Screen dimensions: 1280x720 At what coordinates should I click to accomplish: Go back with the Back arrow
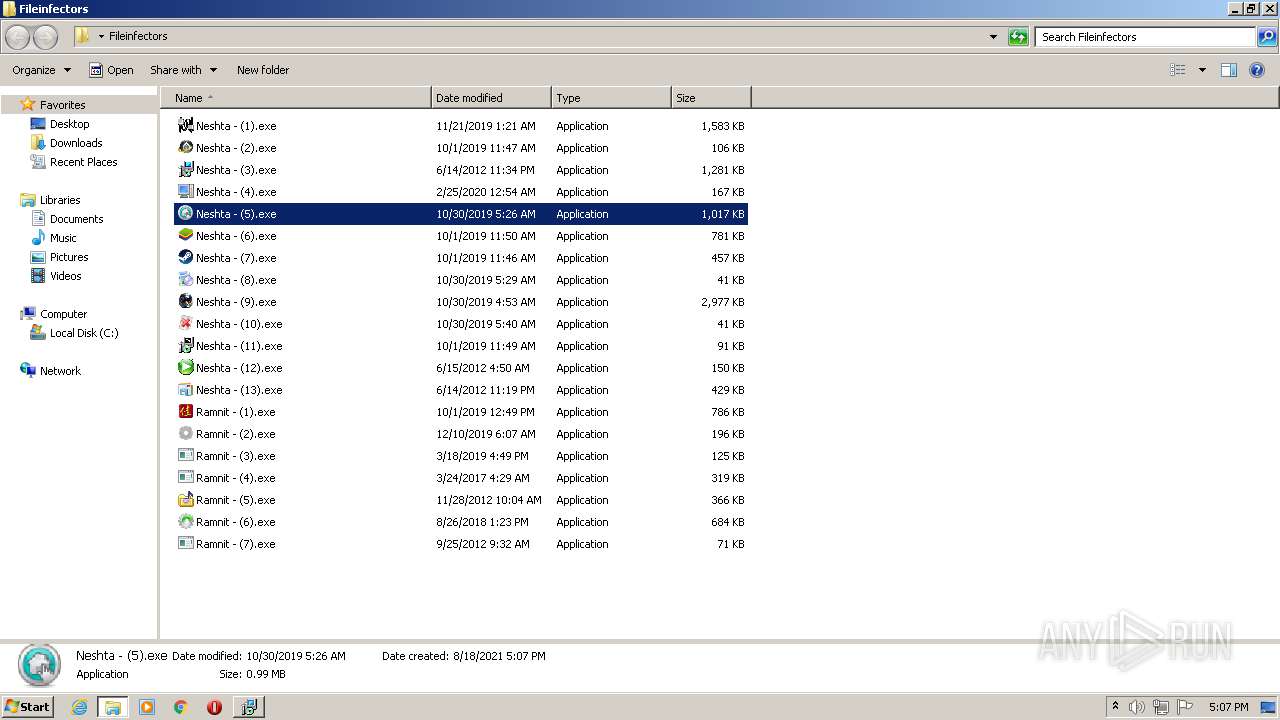(x=17, y=37)
